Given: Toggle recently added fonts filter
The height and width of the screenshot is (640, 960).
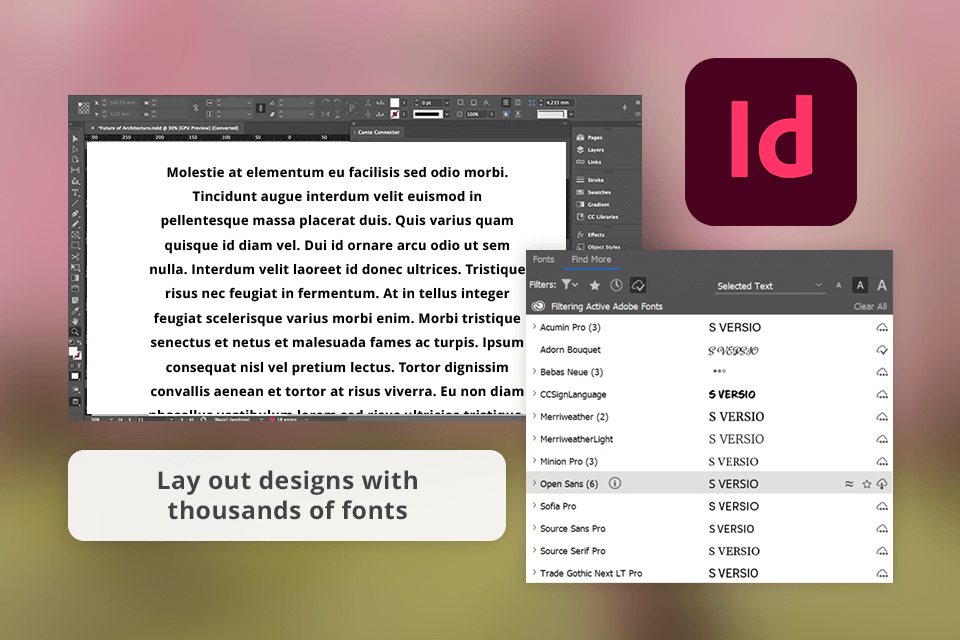Looking at the screenshot, I should 616,285.
